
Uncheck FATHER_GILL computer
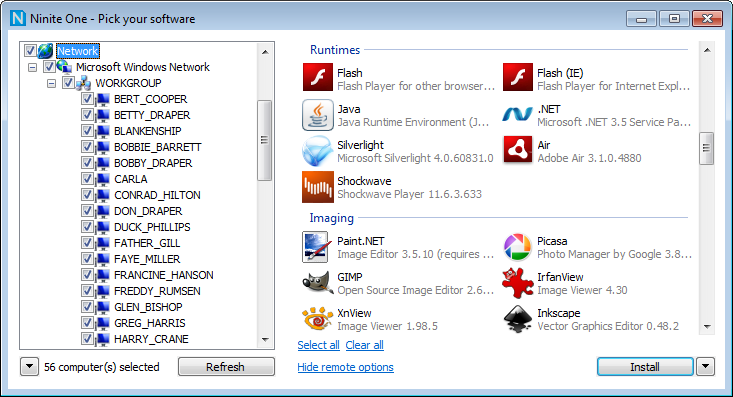click(87, 243)
